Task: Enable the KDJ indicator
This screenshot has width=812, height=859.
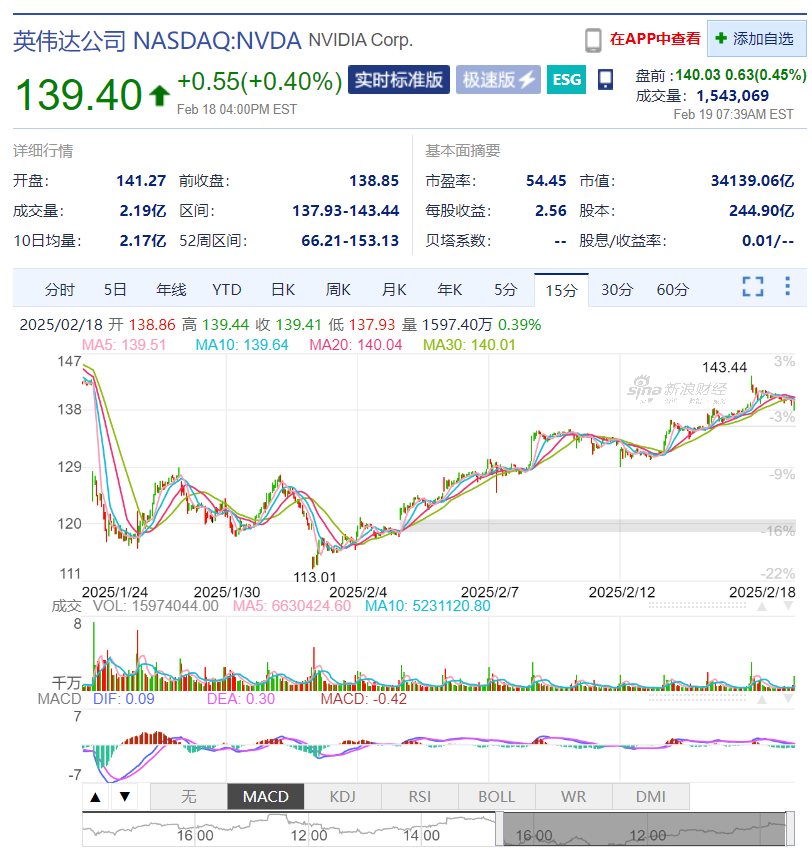Action: pyautogui.click(x=342, y=797)
